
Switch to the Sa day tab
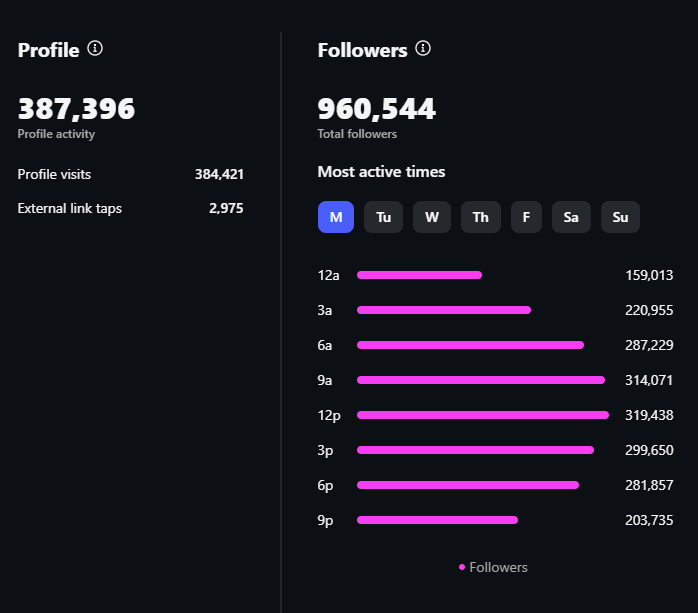point(571,217)
